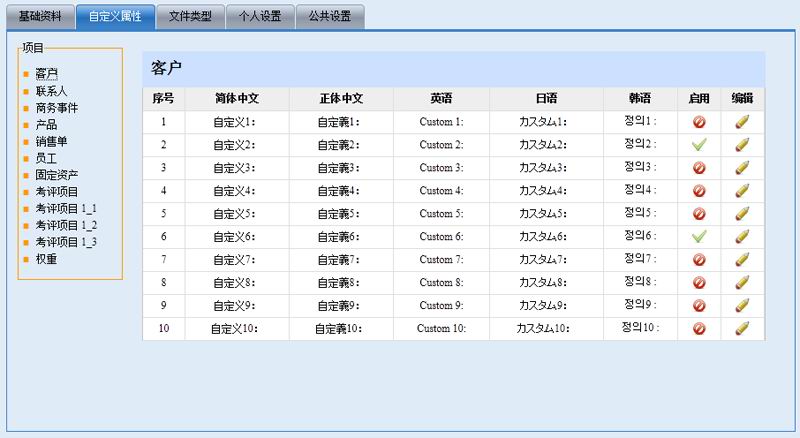
Task: Click the 'Custom 10:' English cell
Action: tap(441, 328)
